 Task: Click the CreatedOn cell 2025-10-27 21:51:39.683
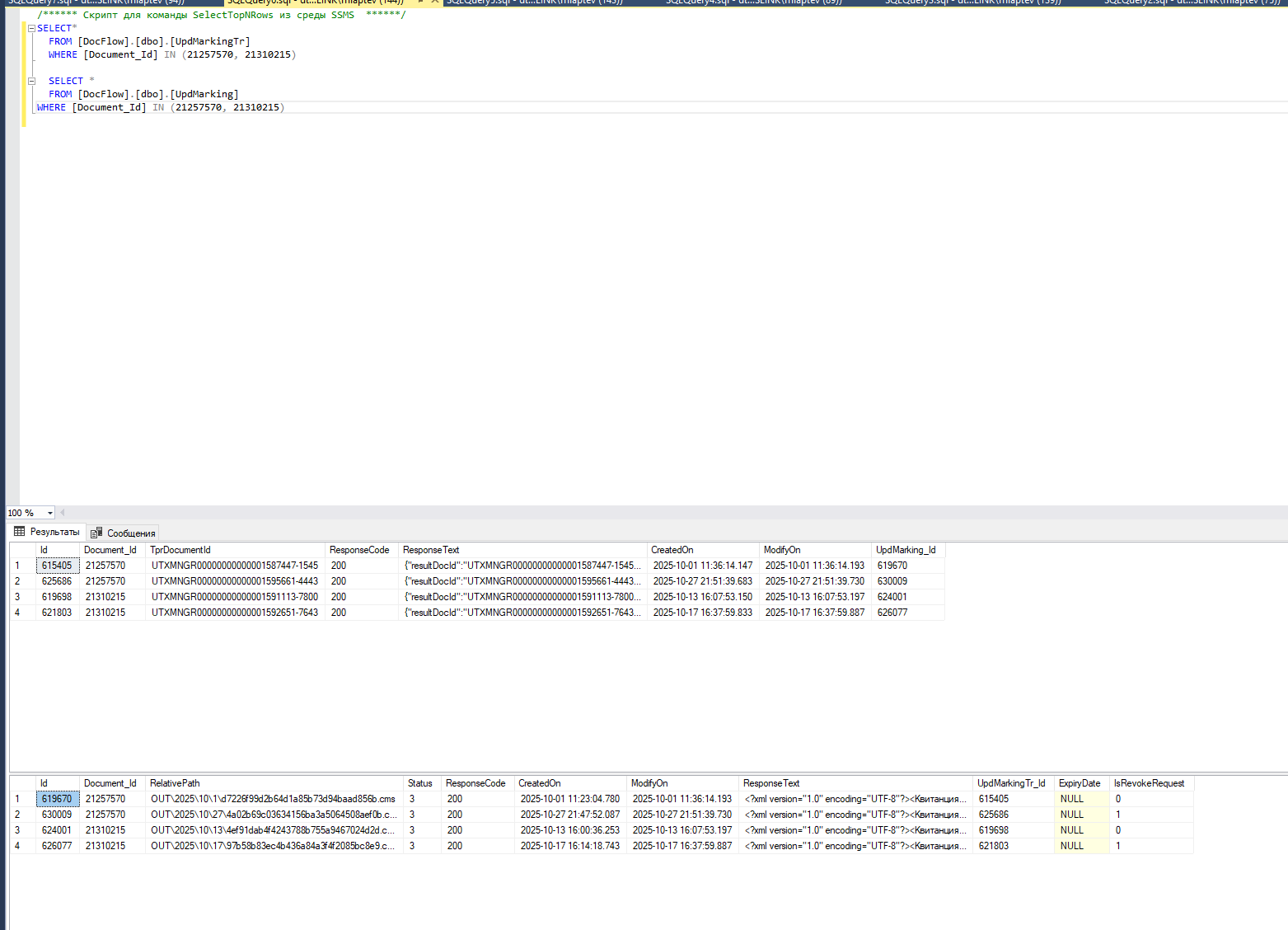[x=703, y=581]
